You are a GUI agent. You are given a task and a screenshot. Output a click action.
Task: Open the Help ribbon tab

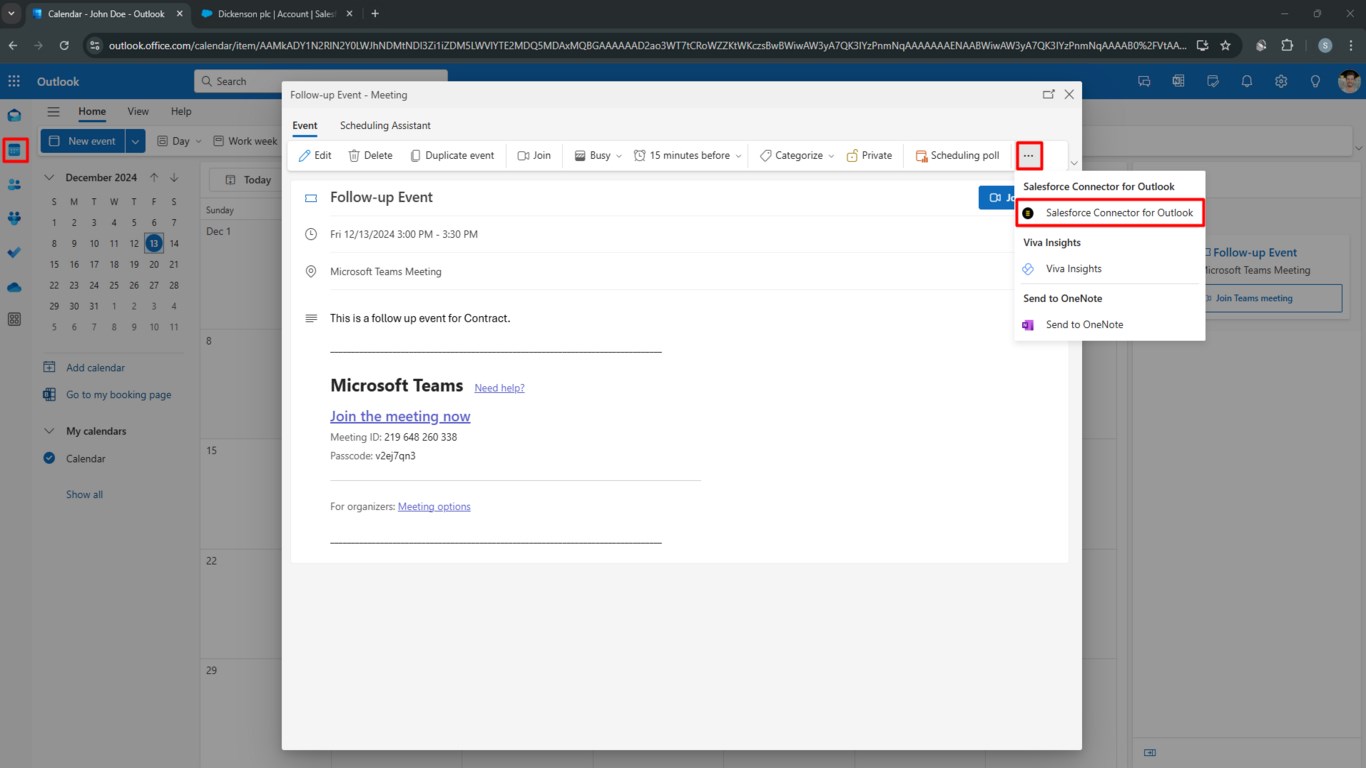pos(181,112)
